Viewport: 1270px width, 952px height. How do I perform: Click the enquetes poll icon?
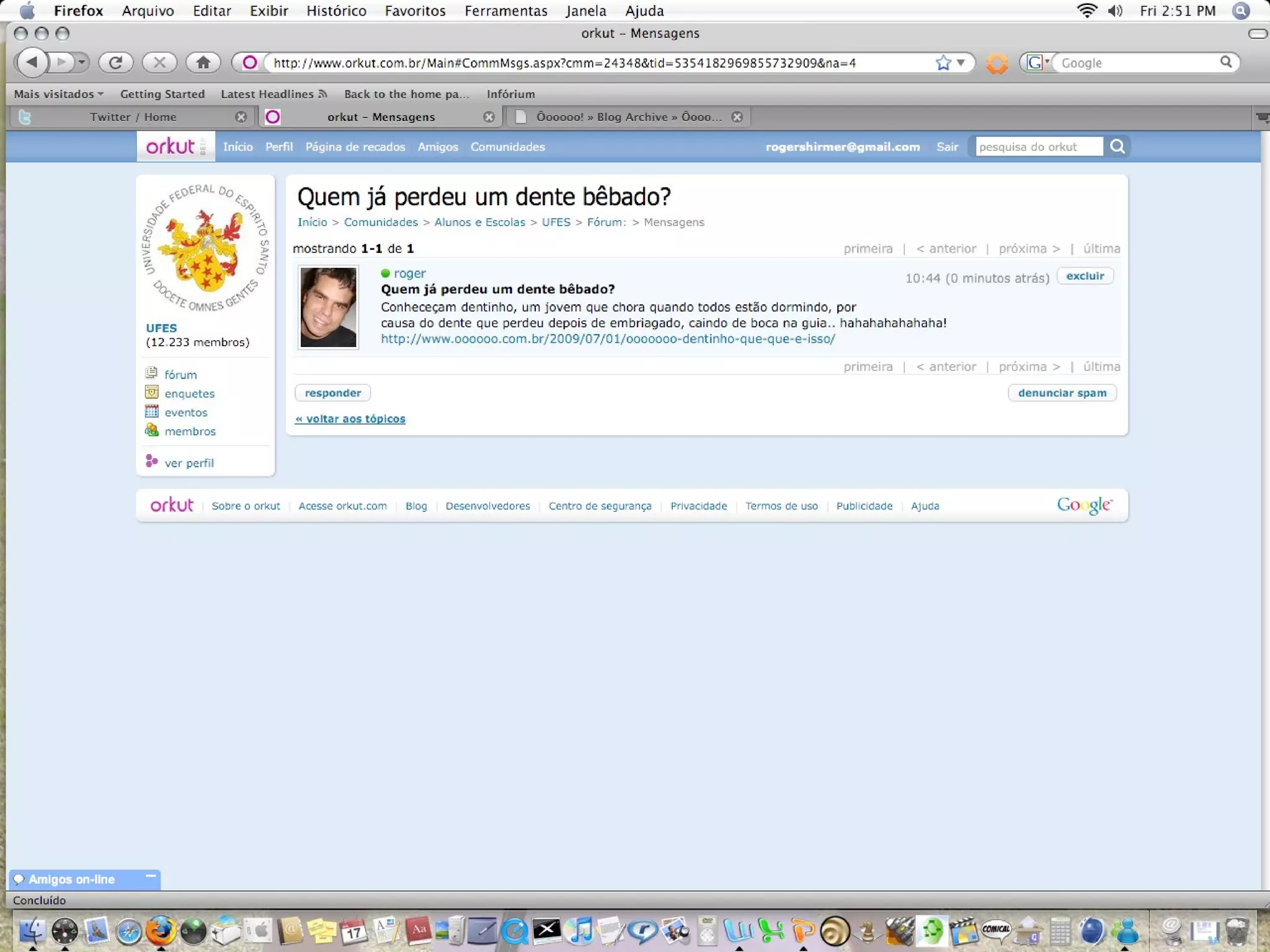tap(151, 392)
